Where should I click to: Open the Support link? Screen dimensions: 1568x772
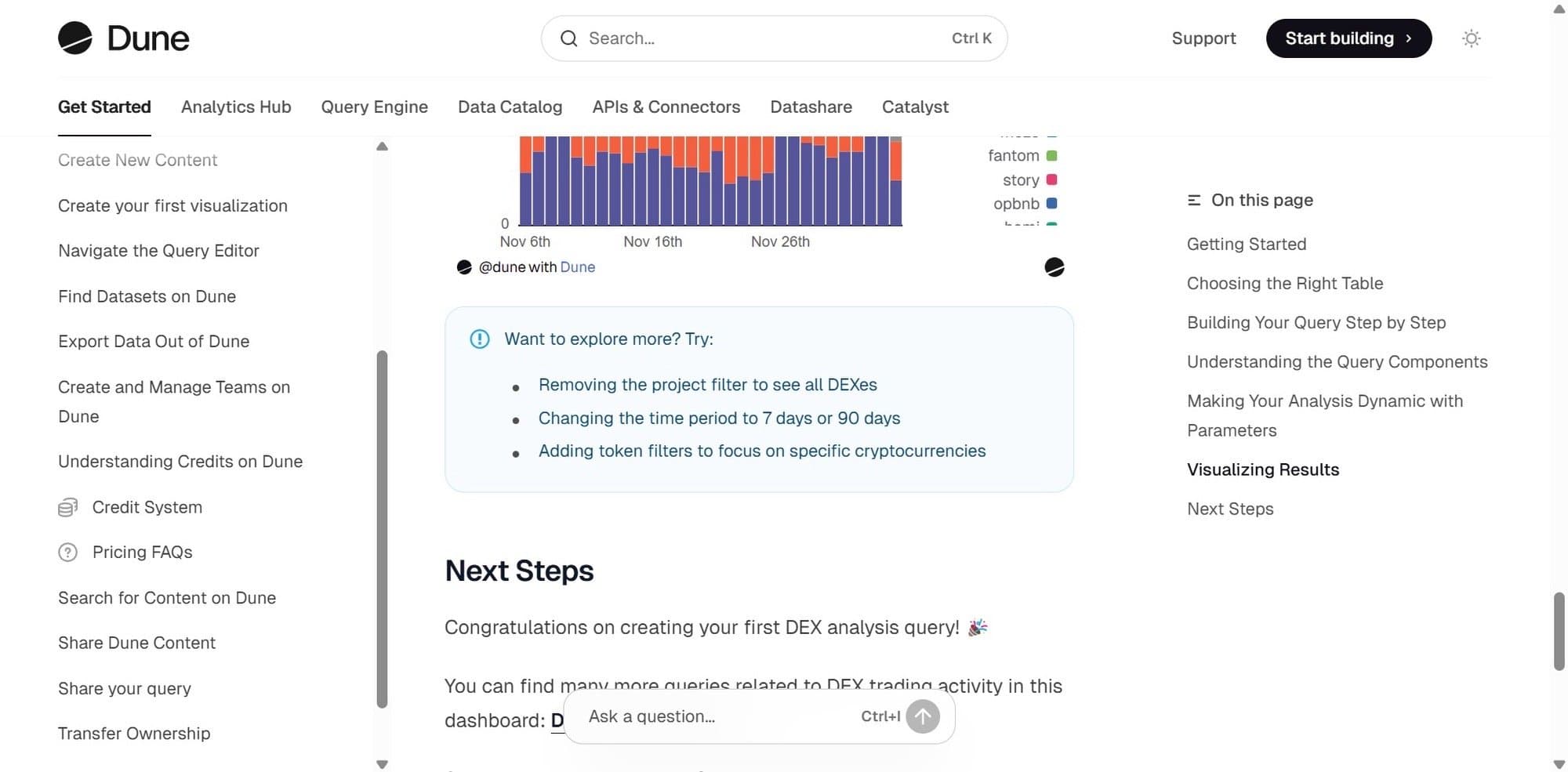pyautogui.click(x=1203, y=38)
